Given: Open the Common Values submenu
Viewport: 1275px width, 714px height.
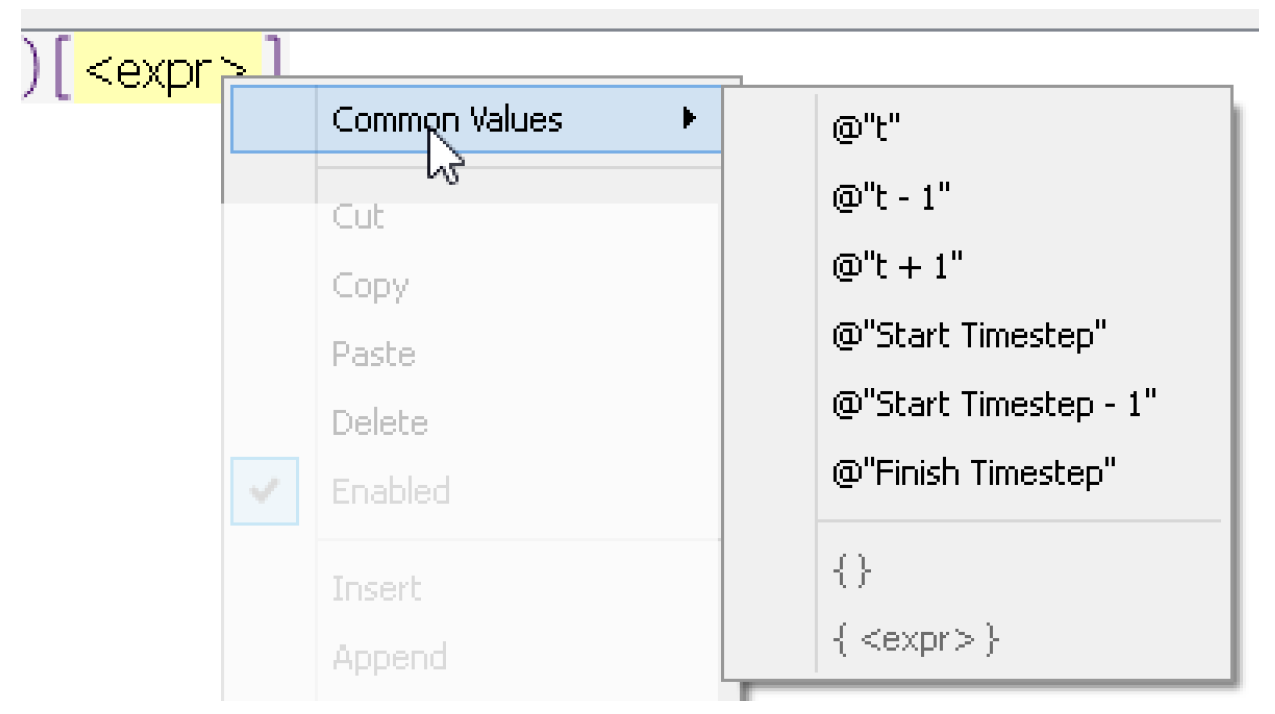Looking at the screenshot, I should coord(447,120).
